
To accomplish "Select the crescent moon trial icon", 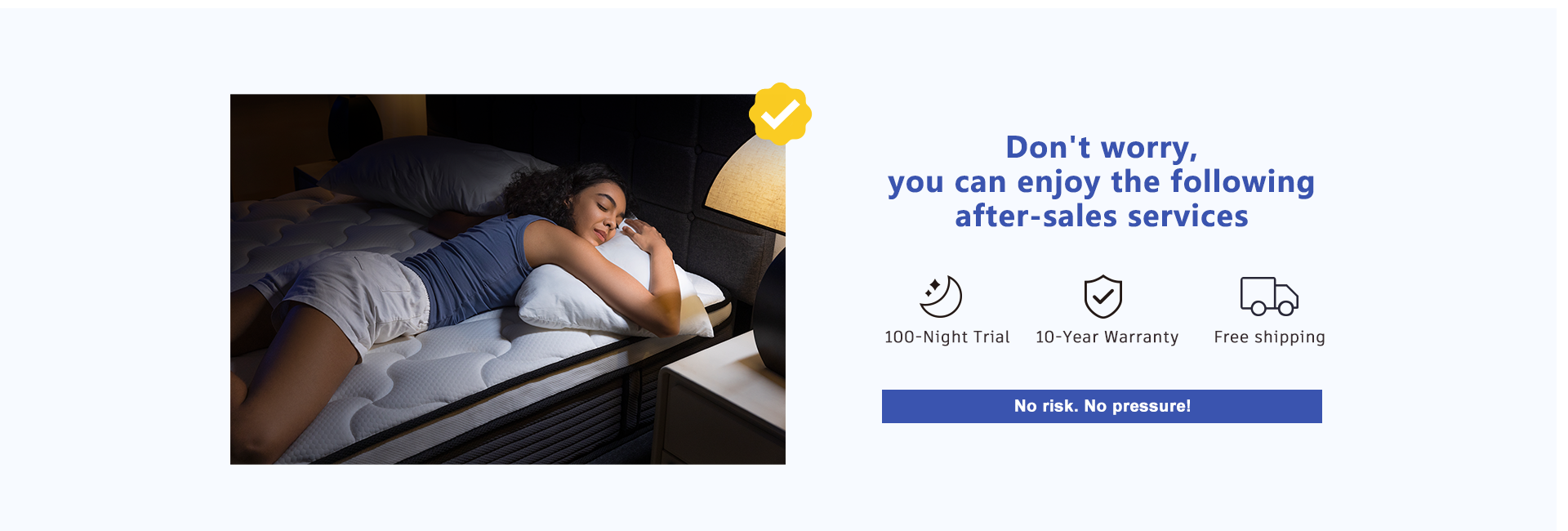I will tap(941, 297).
